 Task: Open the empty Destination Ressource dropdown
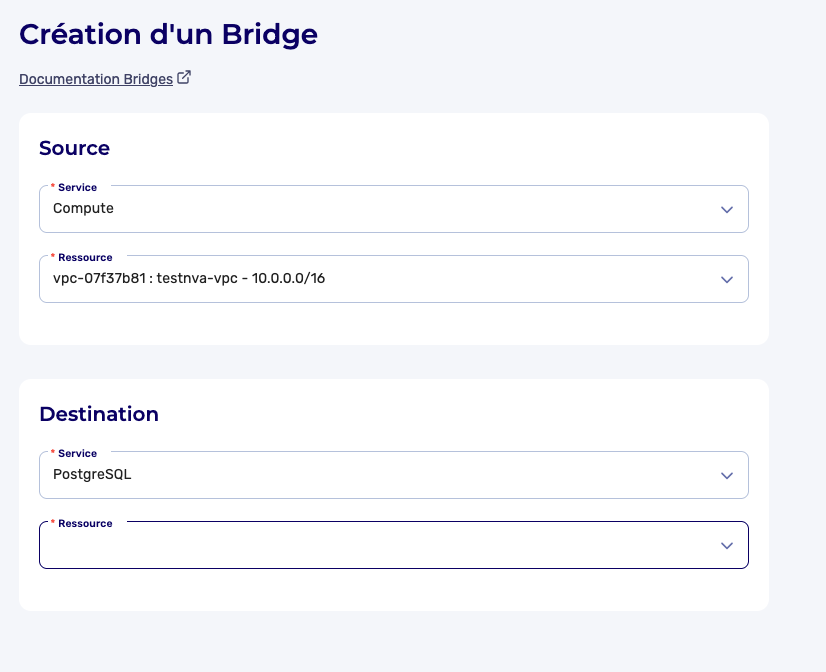394,545
